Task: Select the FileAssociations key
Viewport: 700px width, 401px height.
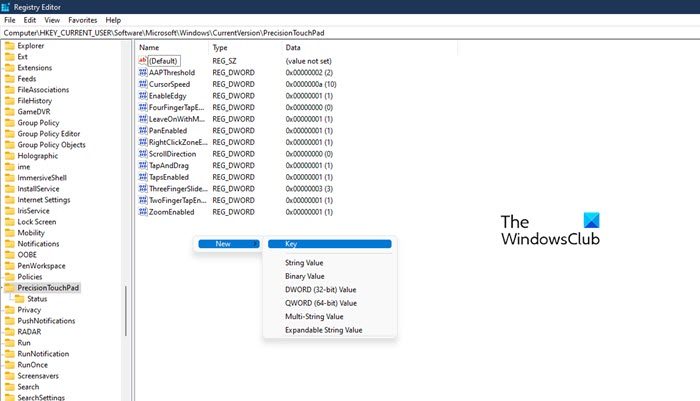Action: [43, 90]
